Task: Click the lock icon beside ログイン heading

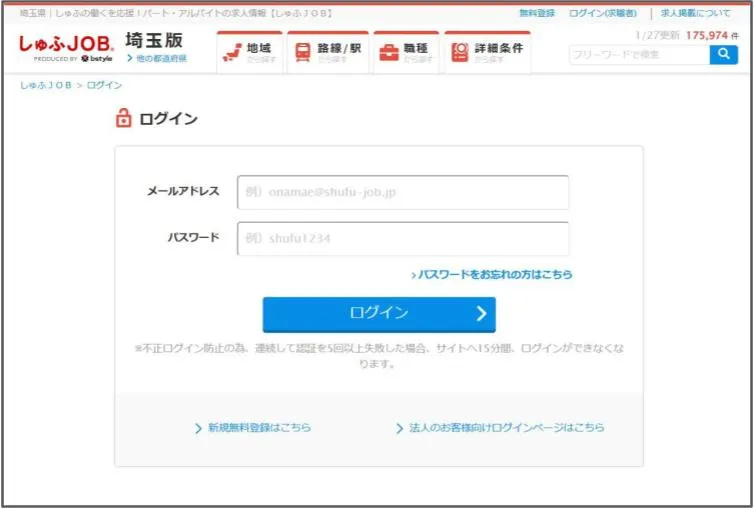Action: [124, 118]
